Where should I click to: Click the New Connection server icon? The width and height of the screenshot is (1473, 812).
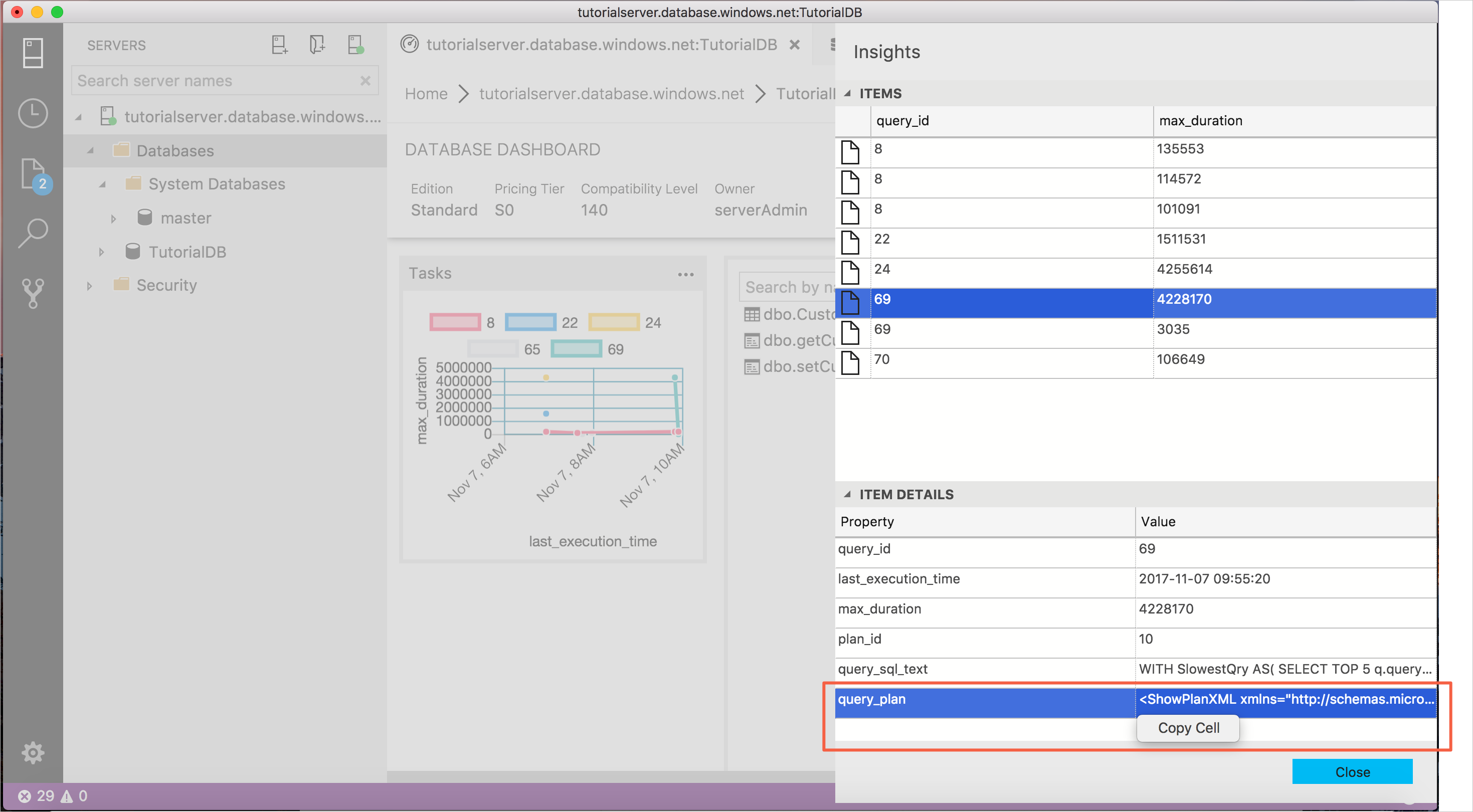(279, 45)
